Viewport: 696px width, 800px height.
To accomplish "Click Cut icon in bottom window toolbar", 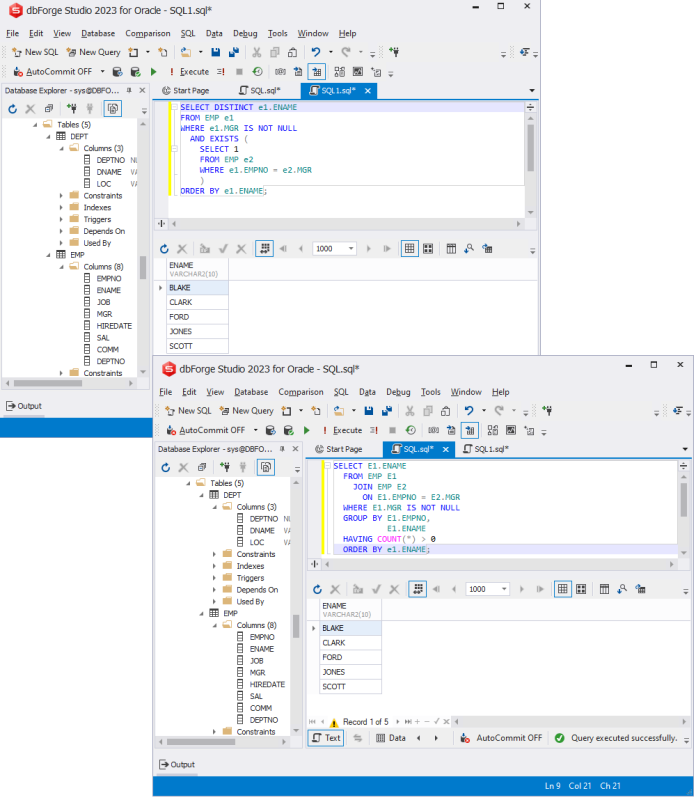I will (x=410, y=411).
